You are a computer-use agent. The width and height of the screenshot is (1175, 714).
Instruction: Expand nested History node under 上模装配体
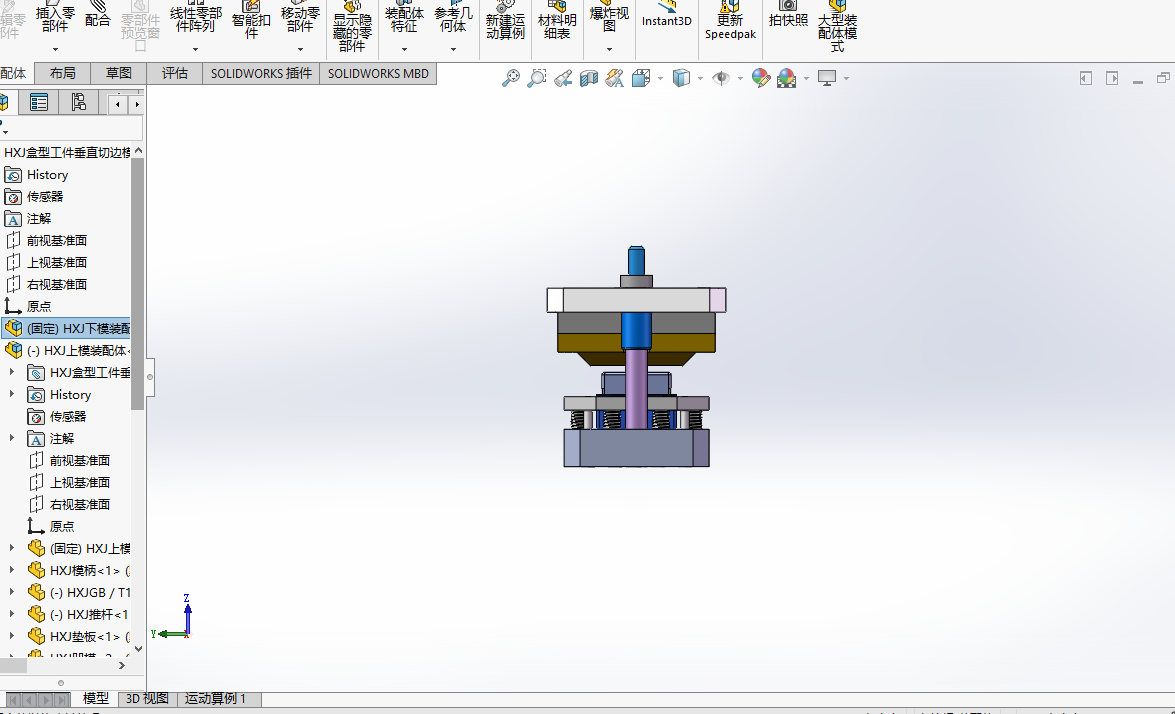[x=11, y=394]
